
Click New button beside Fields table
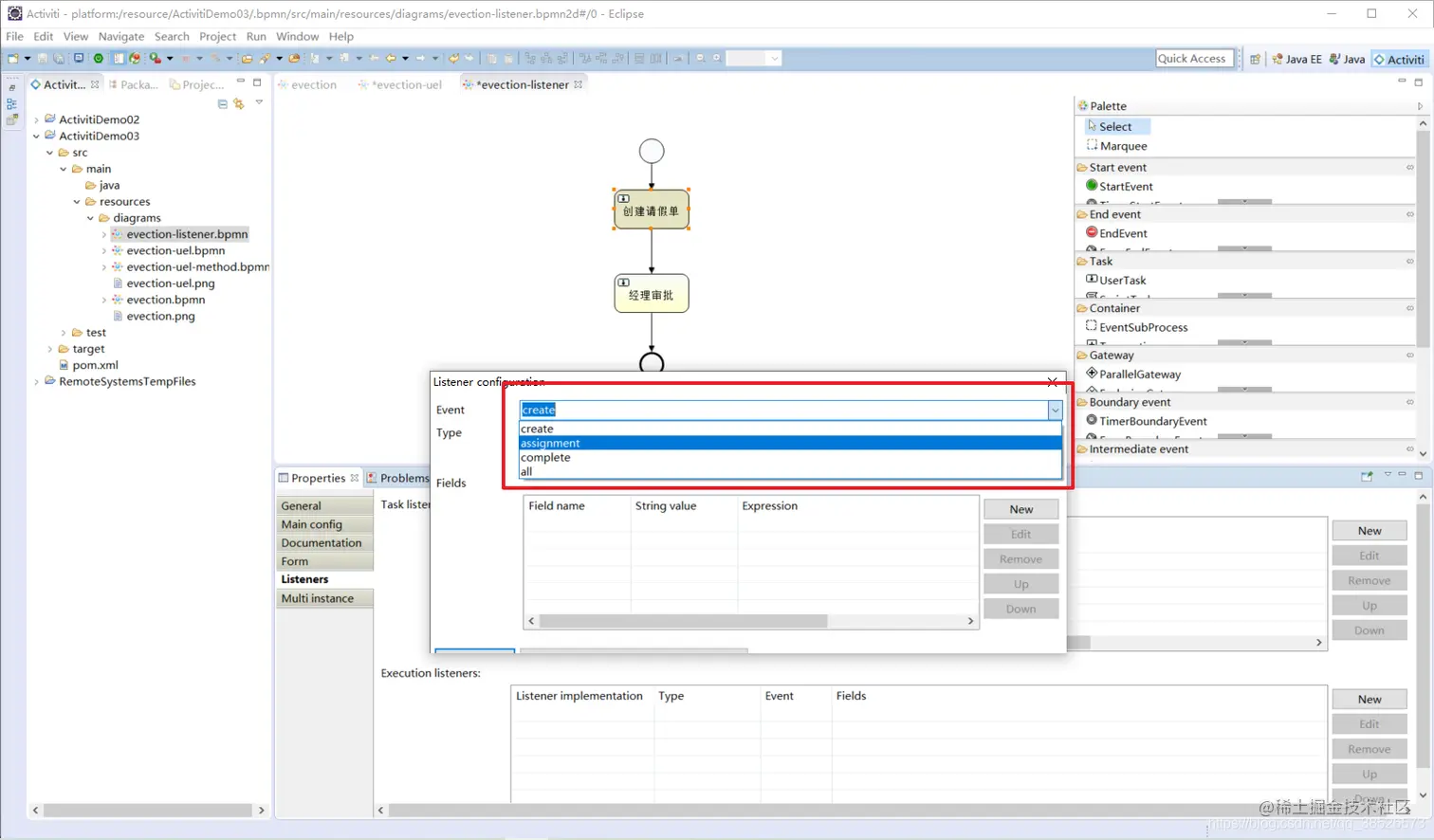(1021, 509)
